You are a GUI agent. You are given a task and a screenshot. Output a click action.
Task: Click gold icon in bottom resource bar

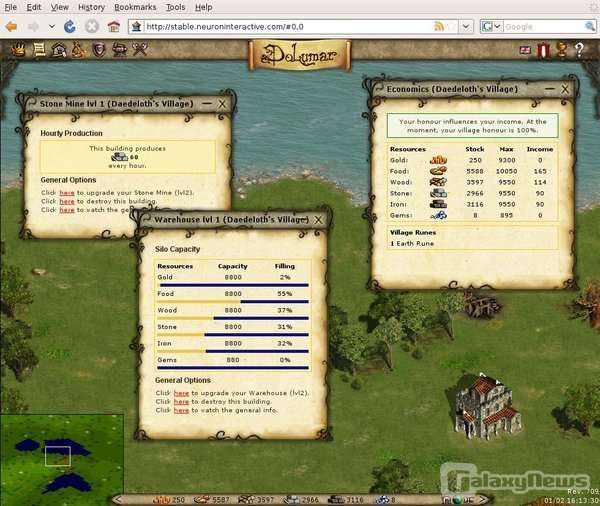161,499
